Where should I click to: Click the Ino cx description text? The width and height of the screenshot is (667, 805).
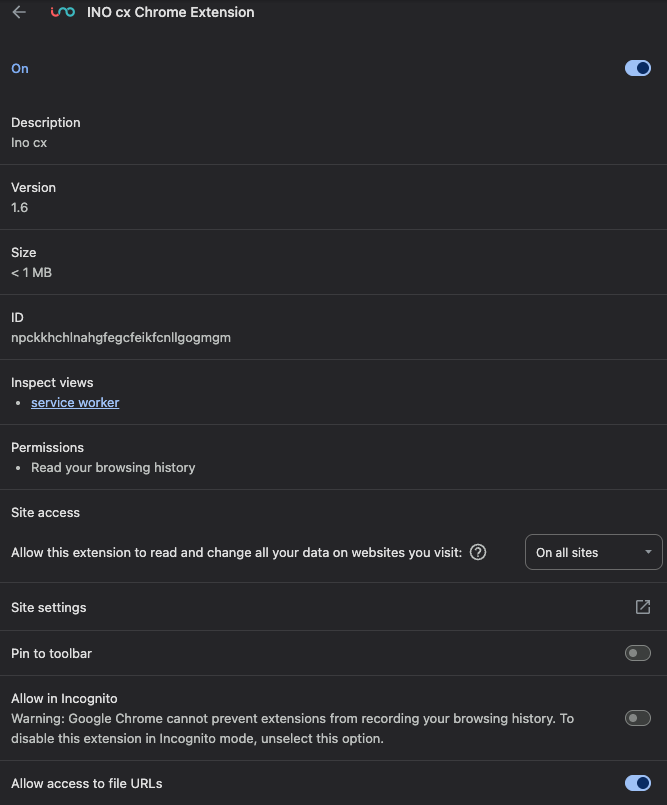29,142
